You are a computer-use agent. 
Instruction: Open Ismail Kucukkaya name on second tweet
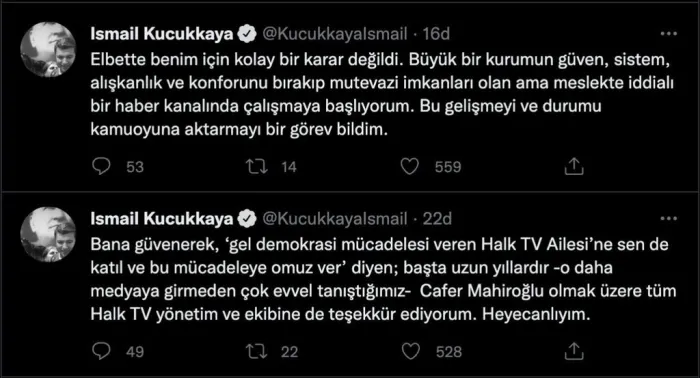(162, 219)
